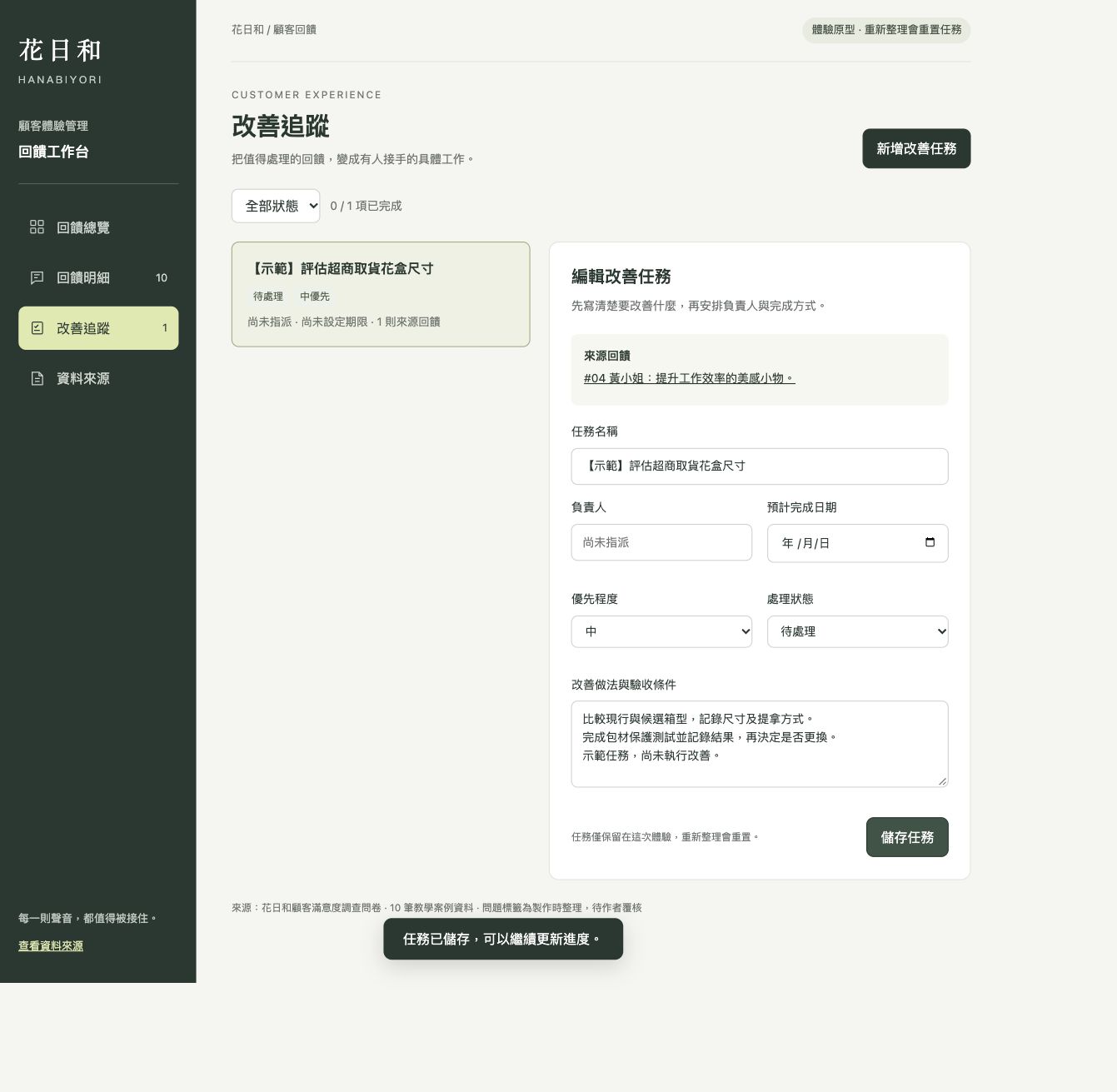Screen dimensions: 1117x1092
Task: Open source feedback link #04 黃小姐
Action: point(690,378)
